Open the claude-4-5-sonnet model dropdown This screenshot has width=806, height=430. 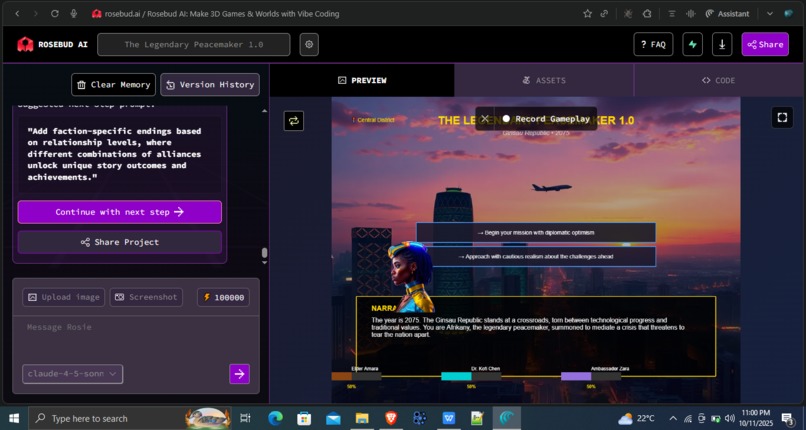tap(72, 373)
